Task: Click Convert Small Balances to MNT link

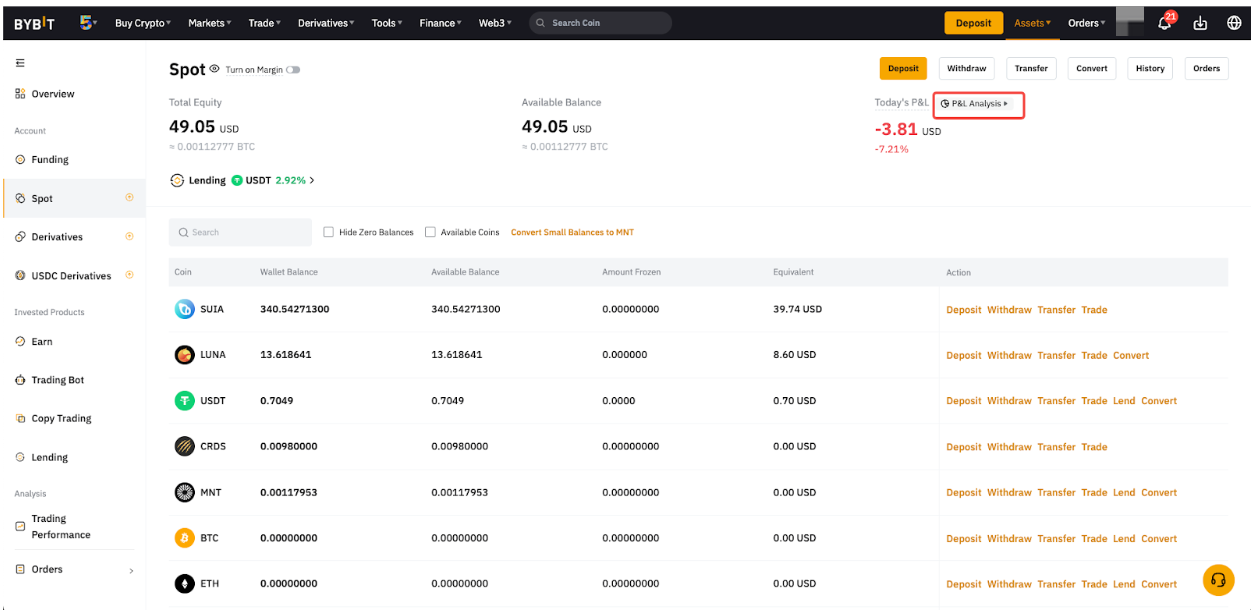Action: click(x=572, y=232)
